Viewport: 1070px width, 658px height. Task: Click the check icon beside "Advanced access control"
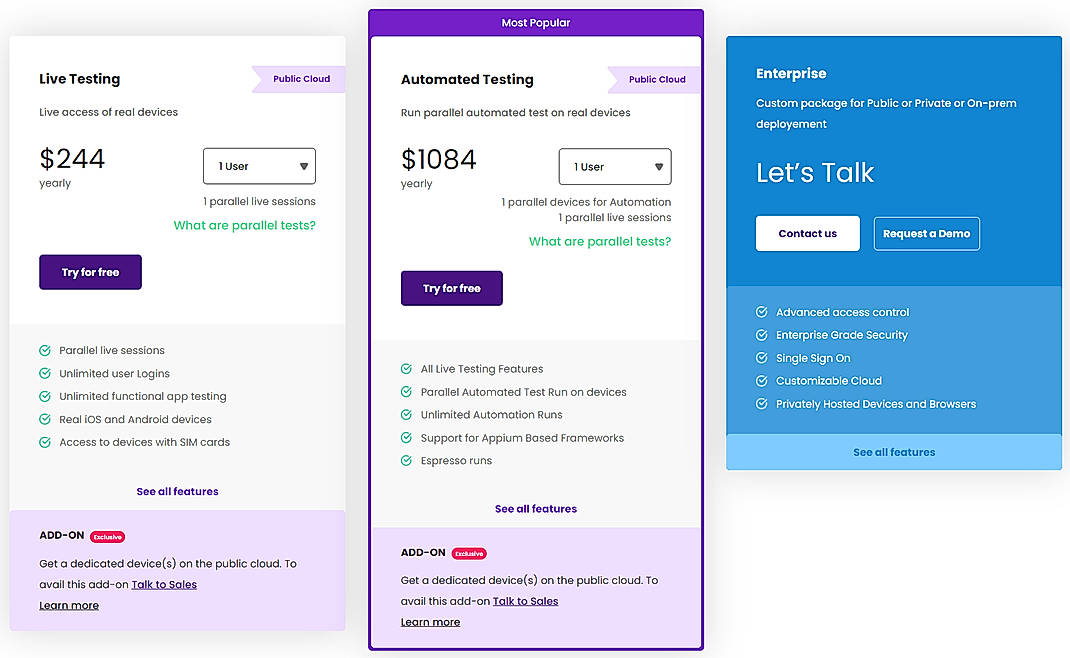(761, 311)
